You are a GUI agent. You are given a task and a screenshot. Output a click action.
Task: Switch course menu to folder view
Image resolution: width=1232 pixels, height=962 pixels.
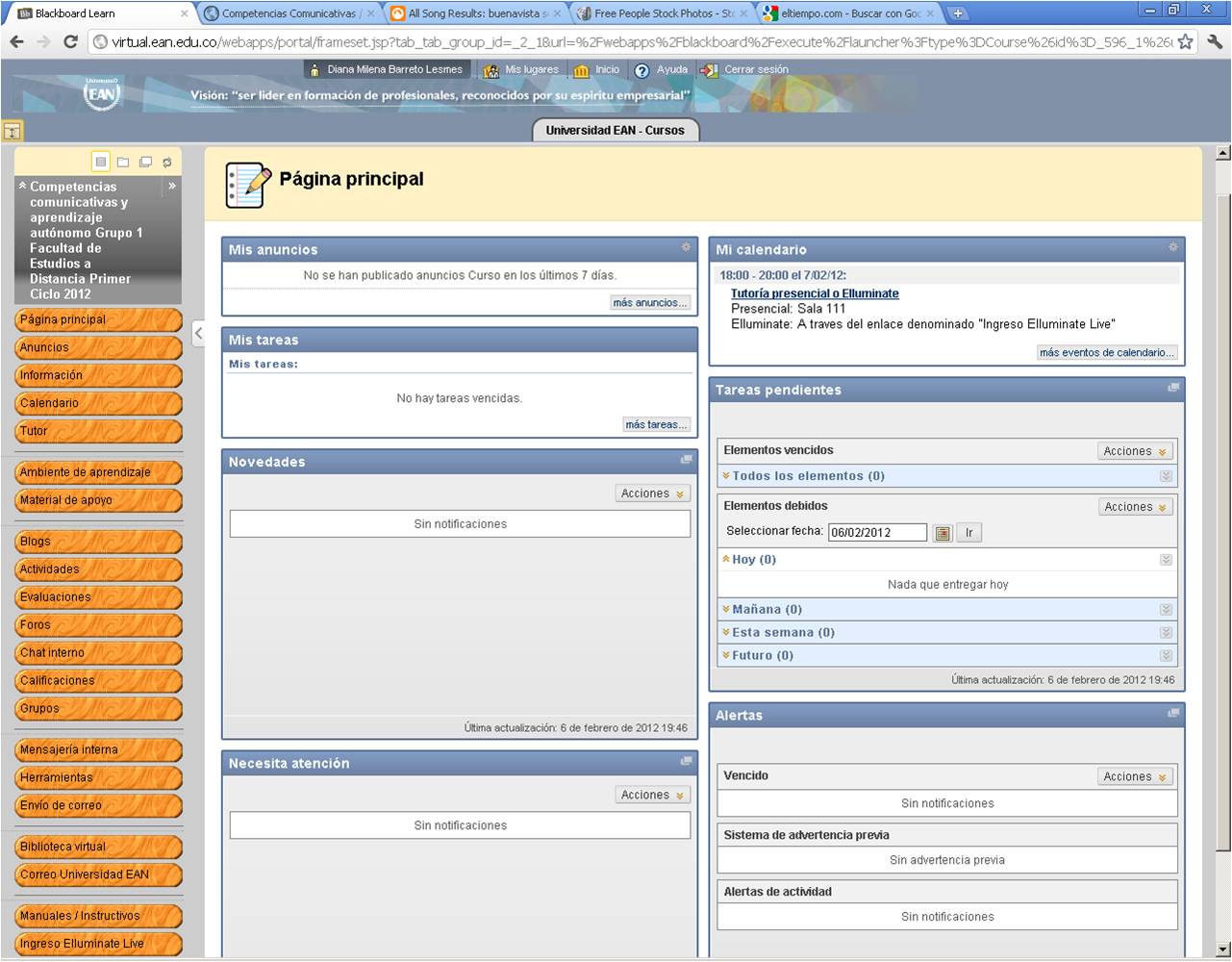[x=123, y=162]
